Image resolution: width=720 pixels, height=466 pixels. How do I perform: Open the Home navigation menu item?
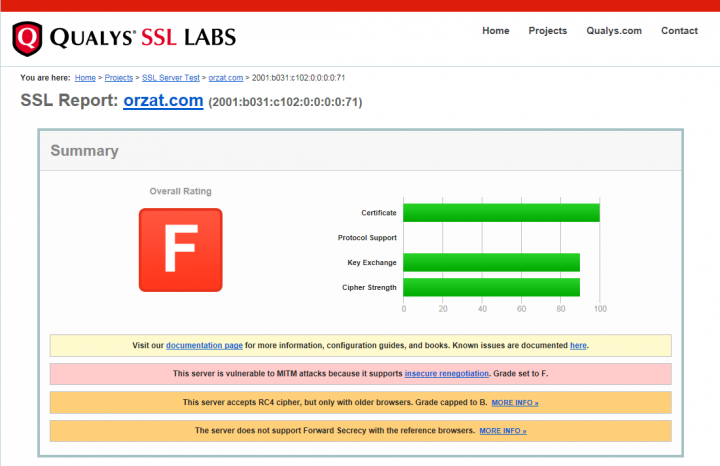point(495,31)
